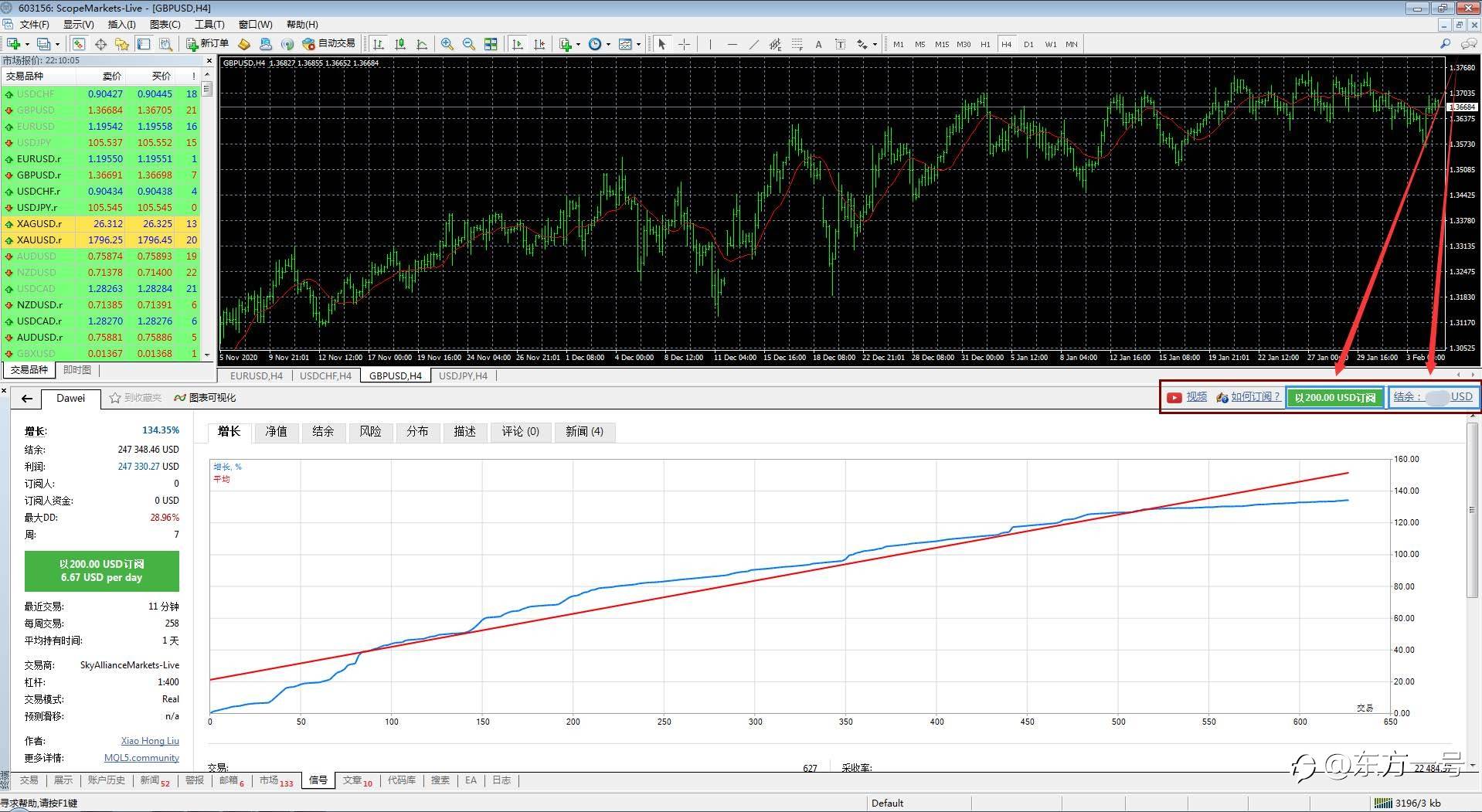Open the search magnifier icon
The width and height of the screenshot is (1482, 812).
pos(1446,44)
